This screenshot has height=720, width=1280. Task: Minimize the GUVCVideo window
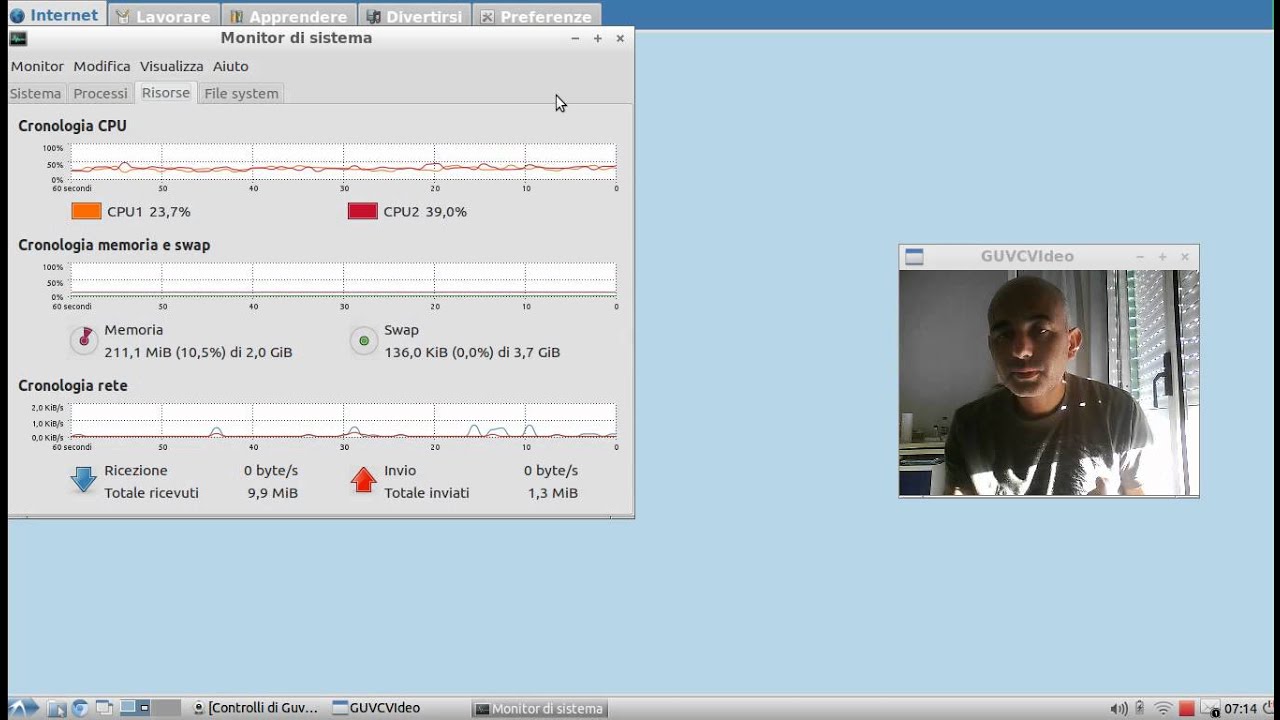pos(1139,257)
